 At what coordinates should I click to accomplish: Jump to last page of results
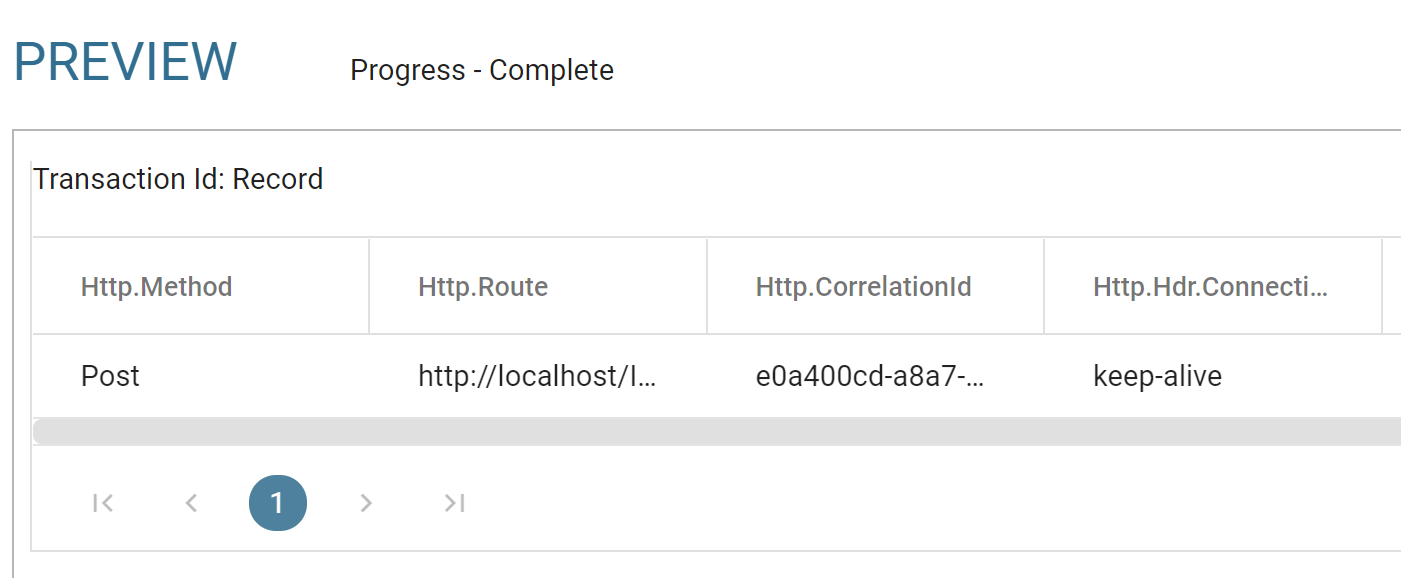click(x=454, y=503)
